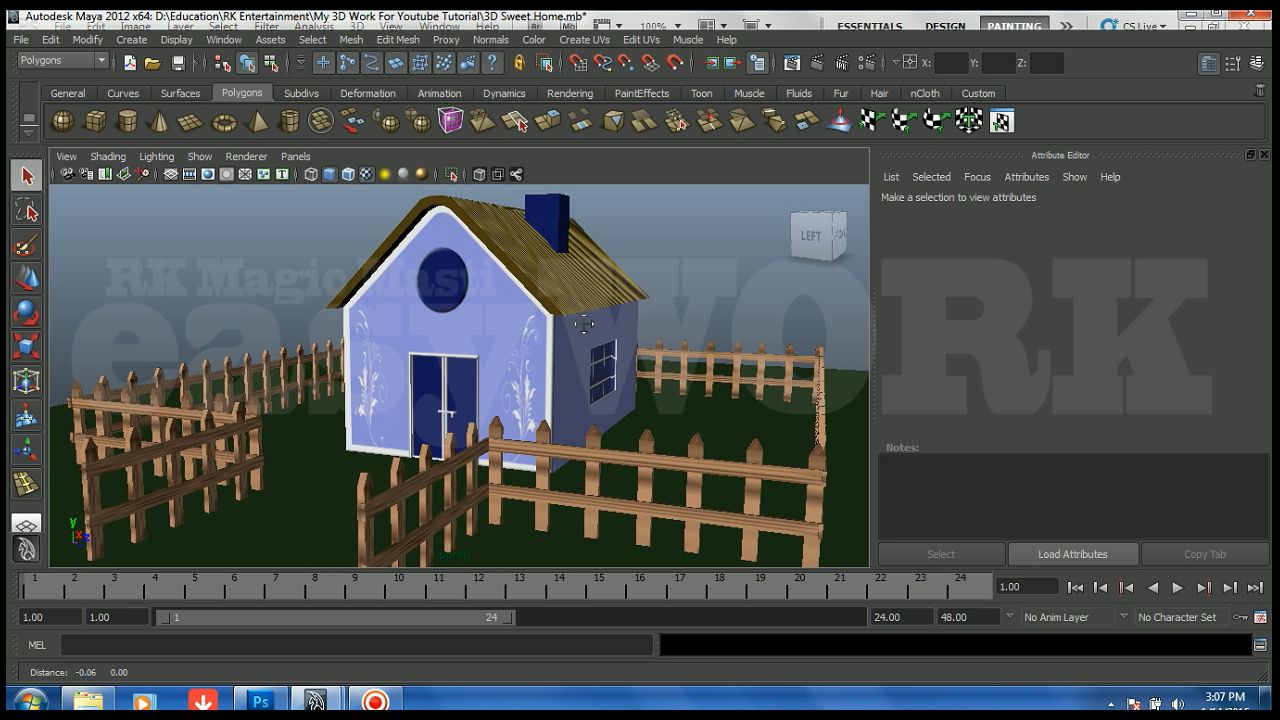Click the Planar Mapping checker icon
This screenshot has width=1280, height=720.
point(870,121)
